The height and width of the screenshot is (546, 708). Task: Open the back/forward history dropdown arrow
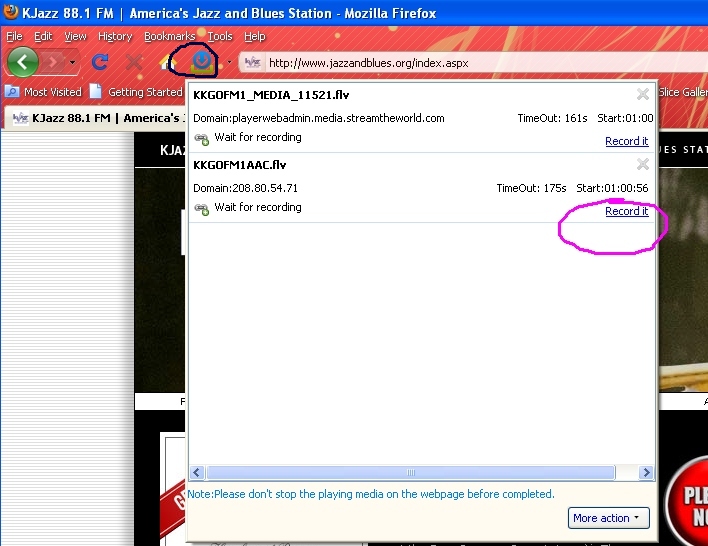click(72, 62)
